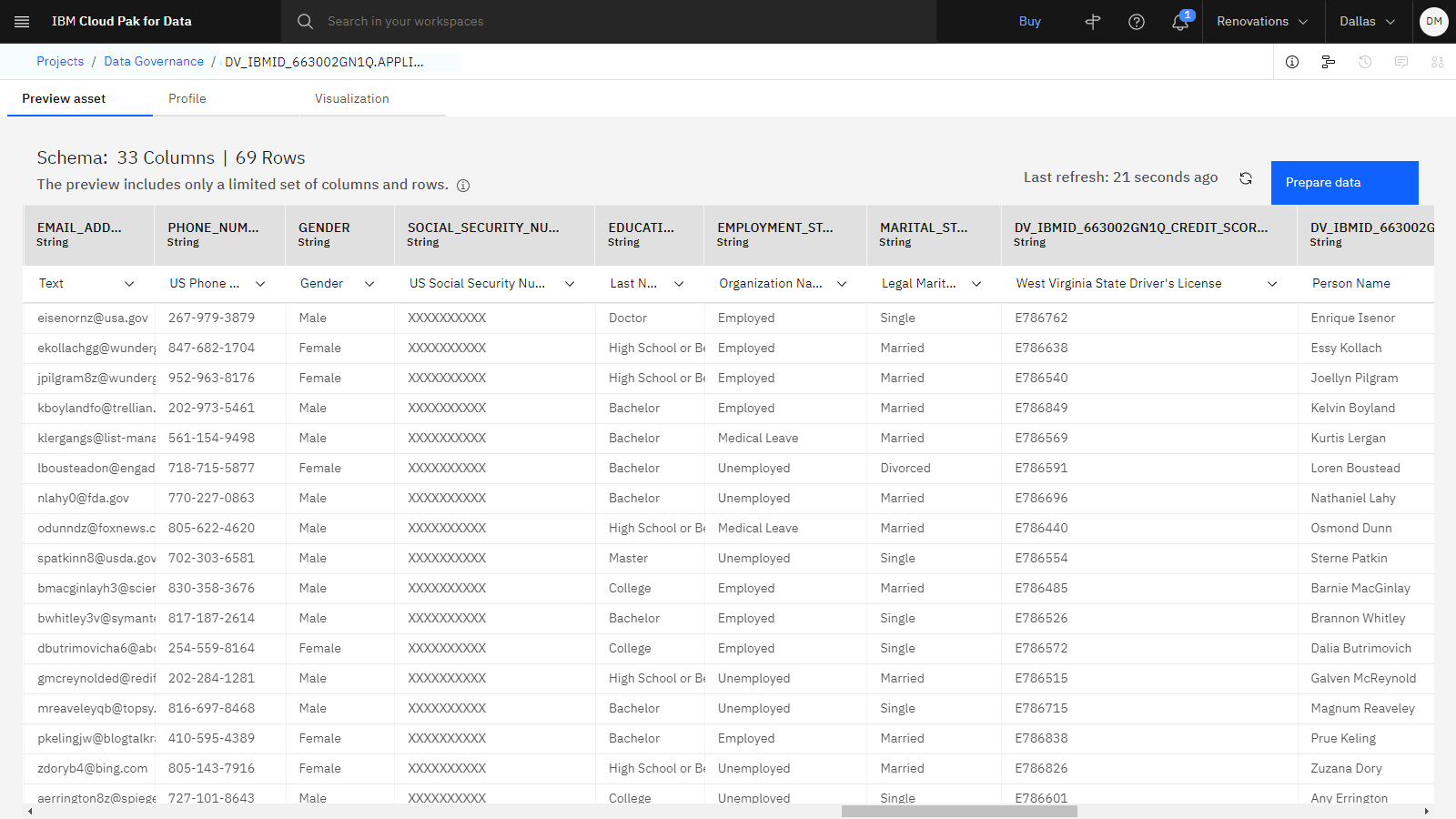
Task: Select phone cell 410-595-4389
Action: coord(211,738)
